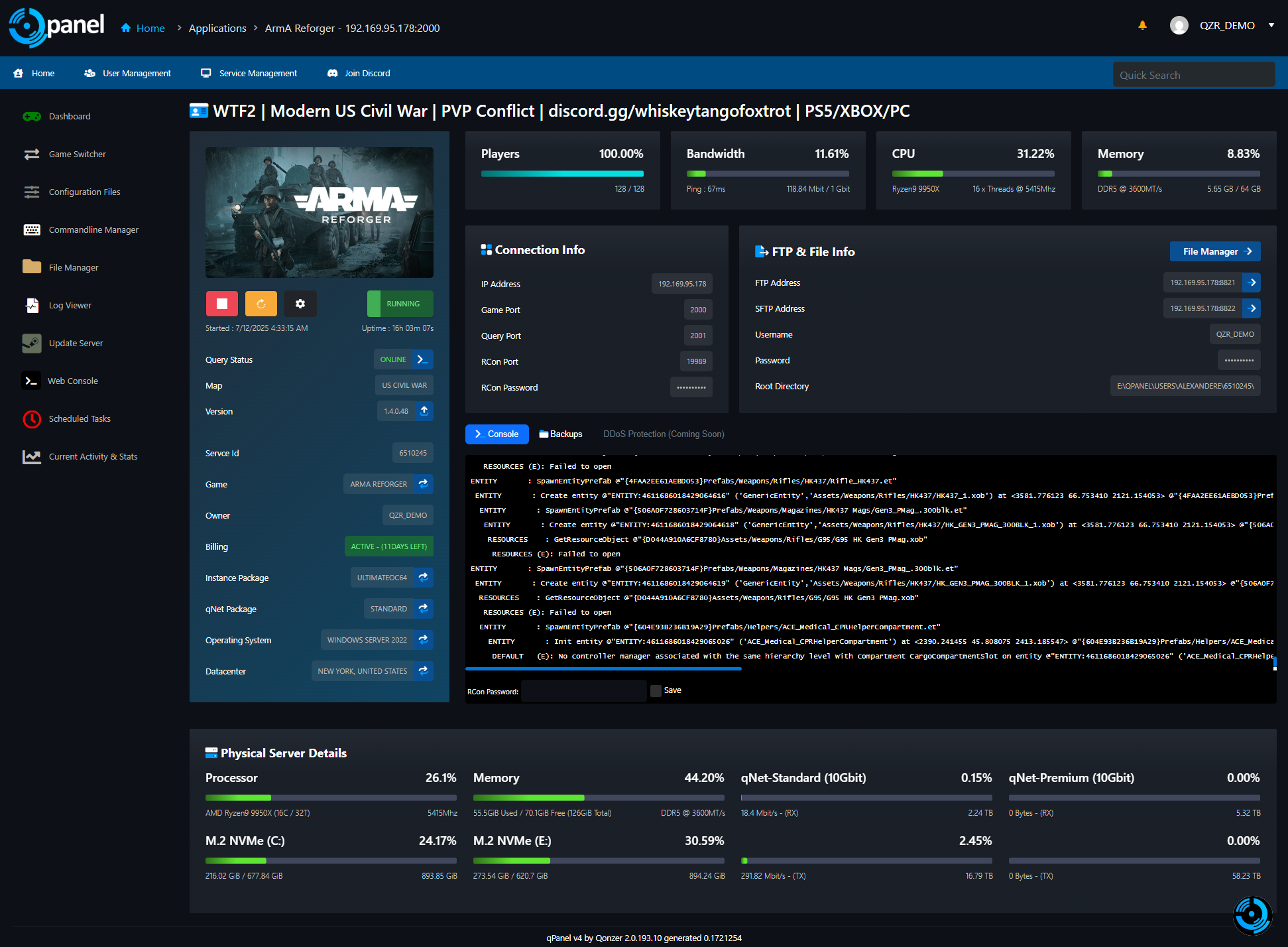Focus the Quick Search field

click(x=1193, y=75)
